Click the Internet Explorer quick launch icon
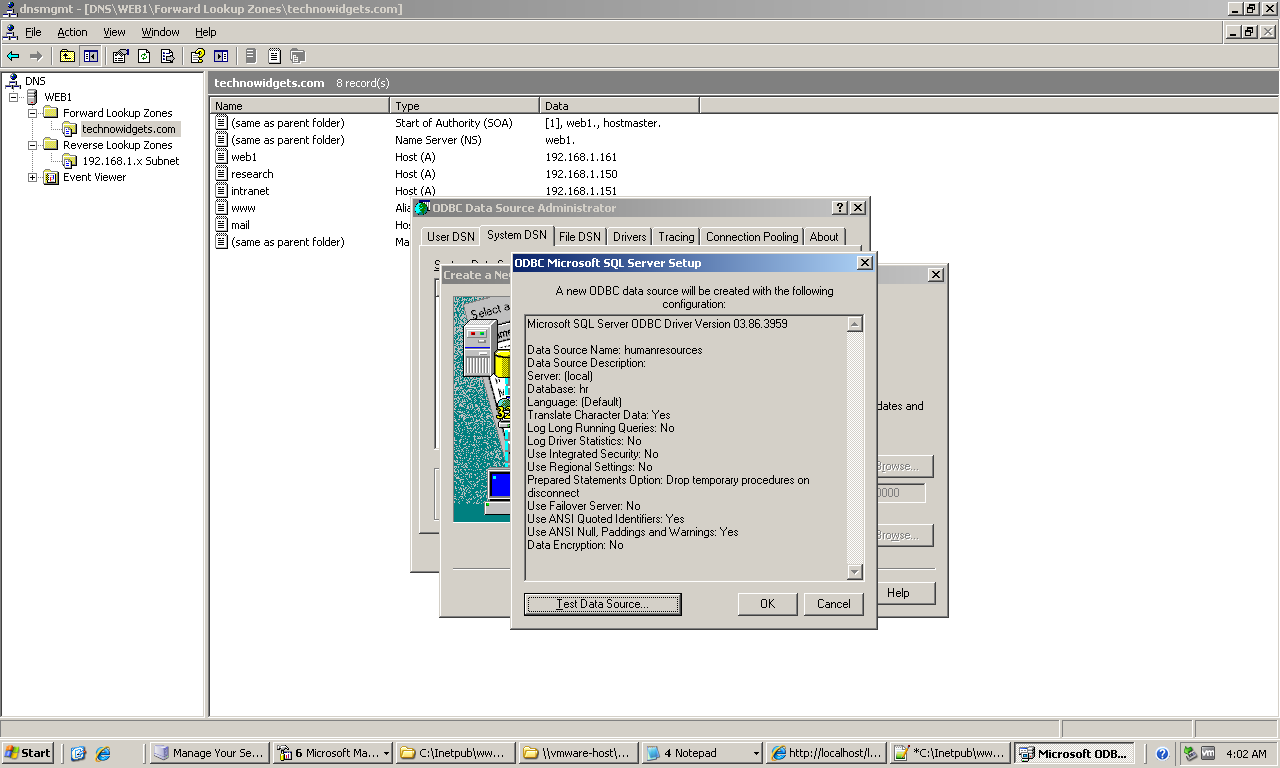This screenshot has width=1280, height=768. (x=102, y=754)
